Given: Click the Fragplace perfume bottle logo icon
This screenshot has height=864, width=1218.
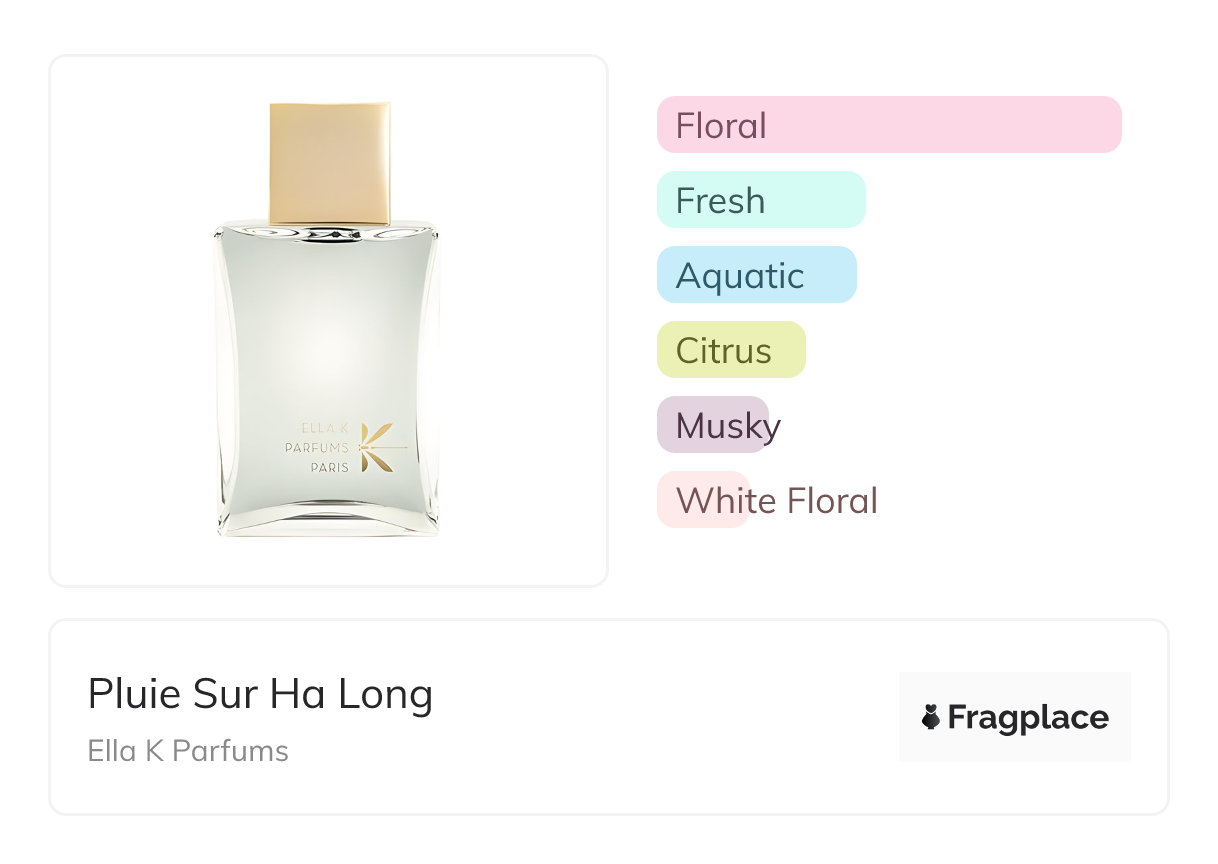Looking at the screenshot, I should (931, 717).
